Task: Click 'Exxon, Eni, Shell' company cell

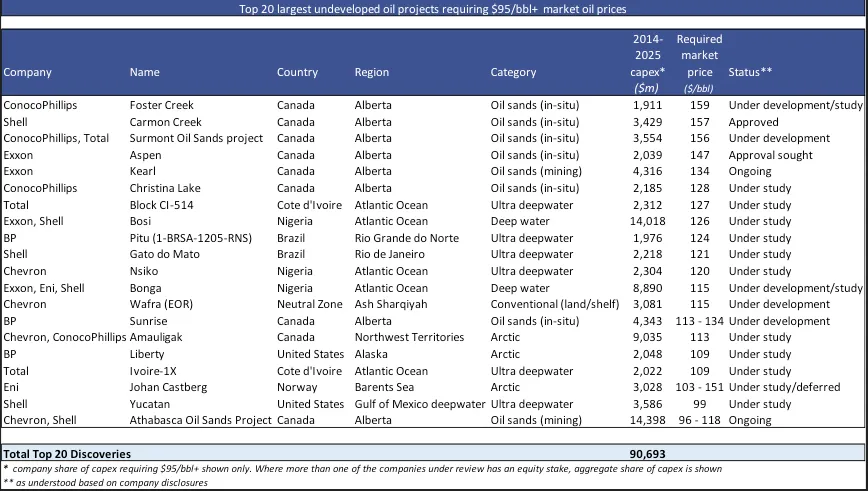Action: pyautogui.click(x=44, y=288)
